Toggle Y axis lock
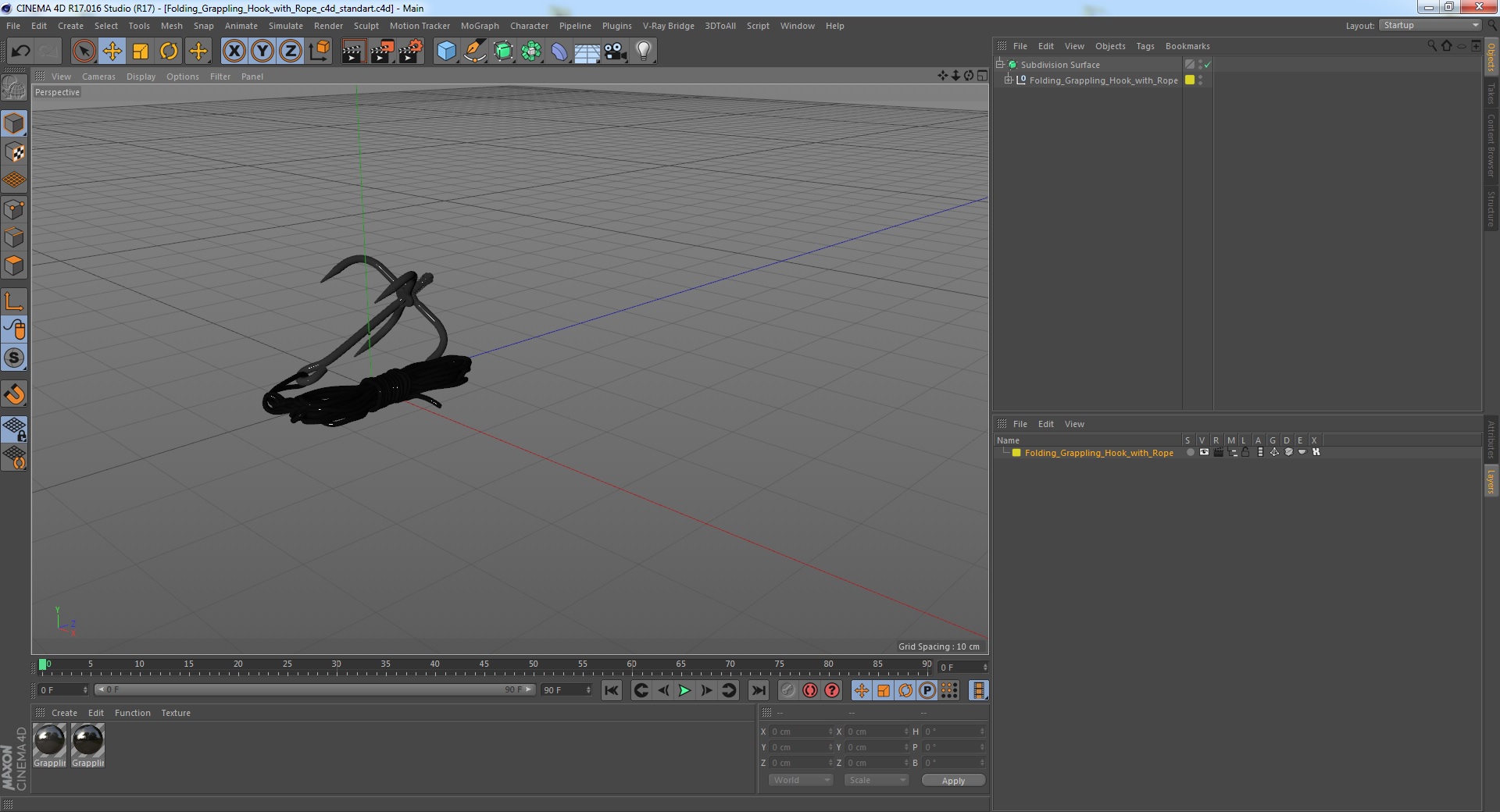Image resolution: width=1500 pixels, height=812 pixels. click(262, 52)
